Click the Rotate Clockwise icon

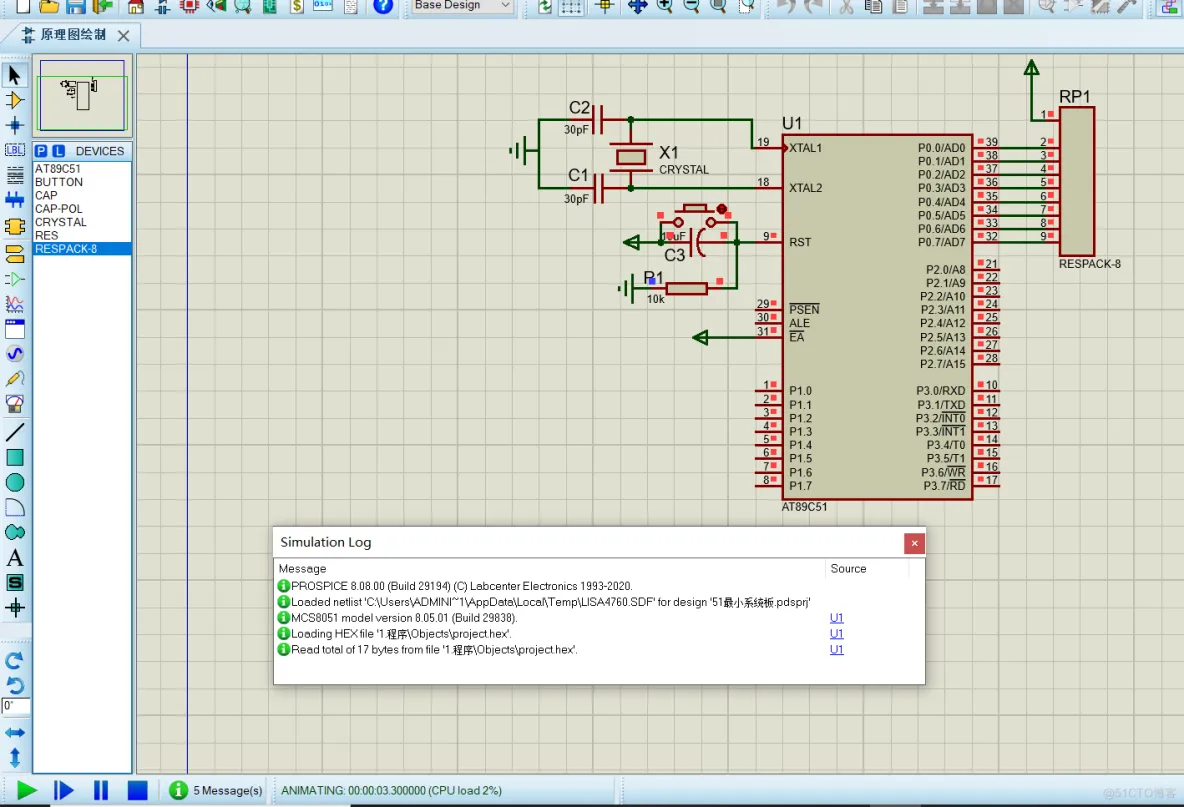pyautogui.click(x=14, y=661)
